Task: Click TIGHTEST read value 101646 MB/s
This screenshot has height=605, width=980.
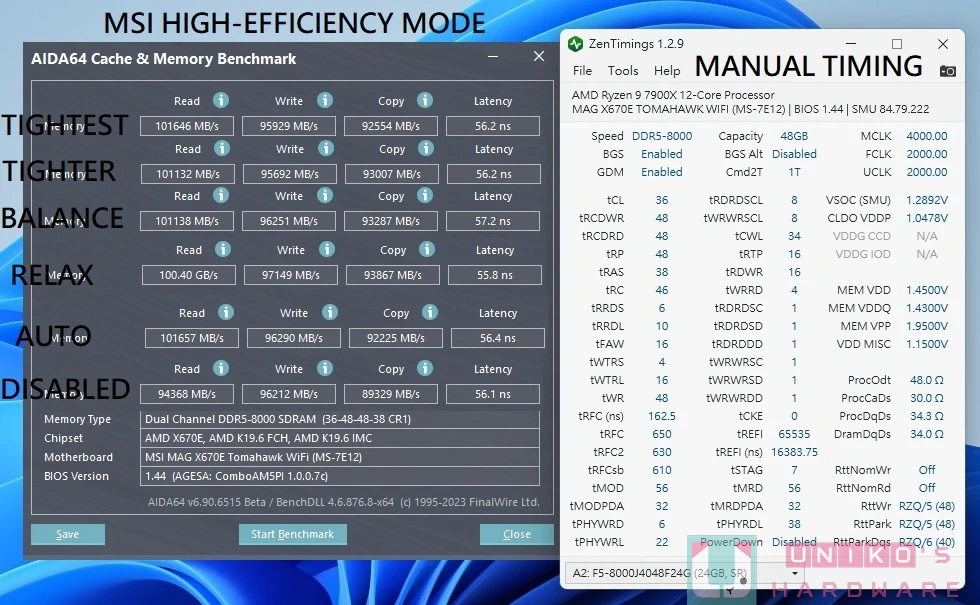Action: 187,126
